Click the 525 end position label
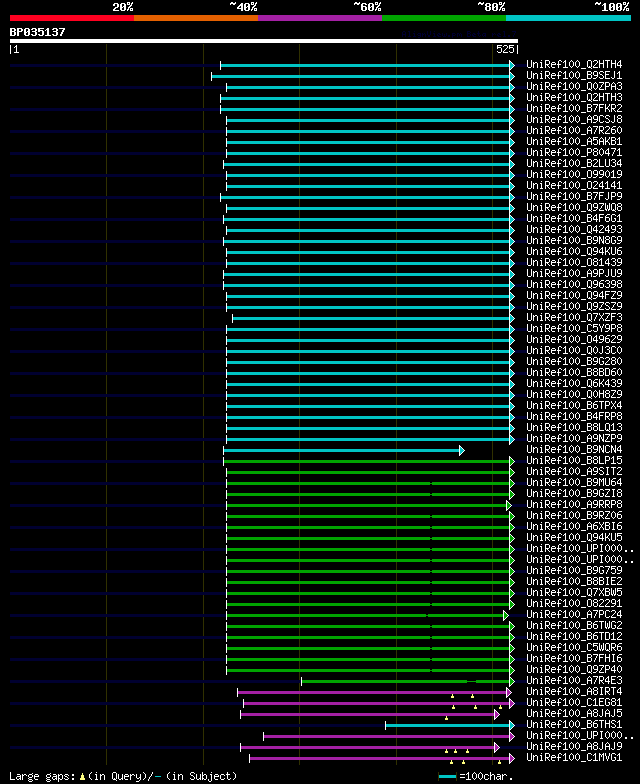640x784 pixels. tap(505, 49)
